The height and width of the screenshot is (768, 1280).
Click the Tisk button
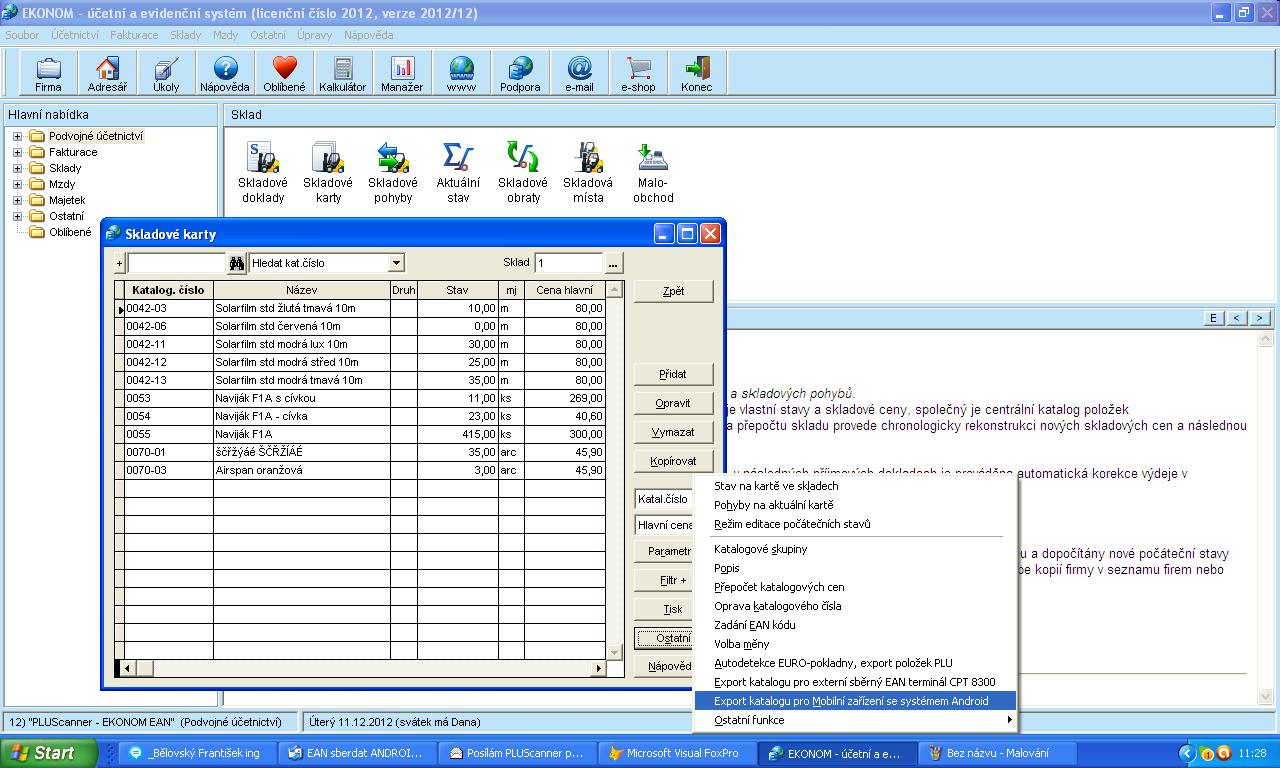click(664, 609)
